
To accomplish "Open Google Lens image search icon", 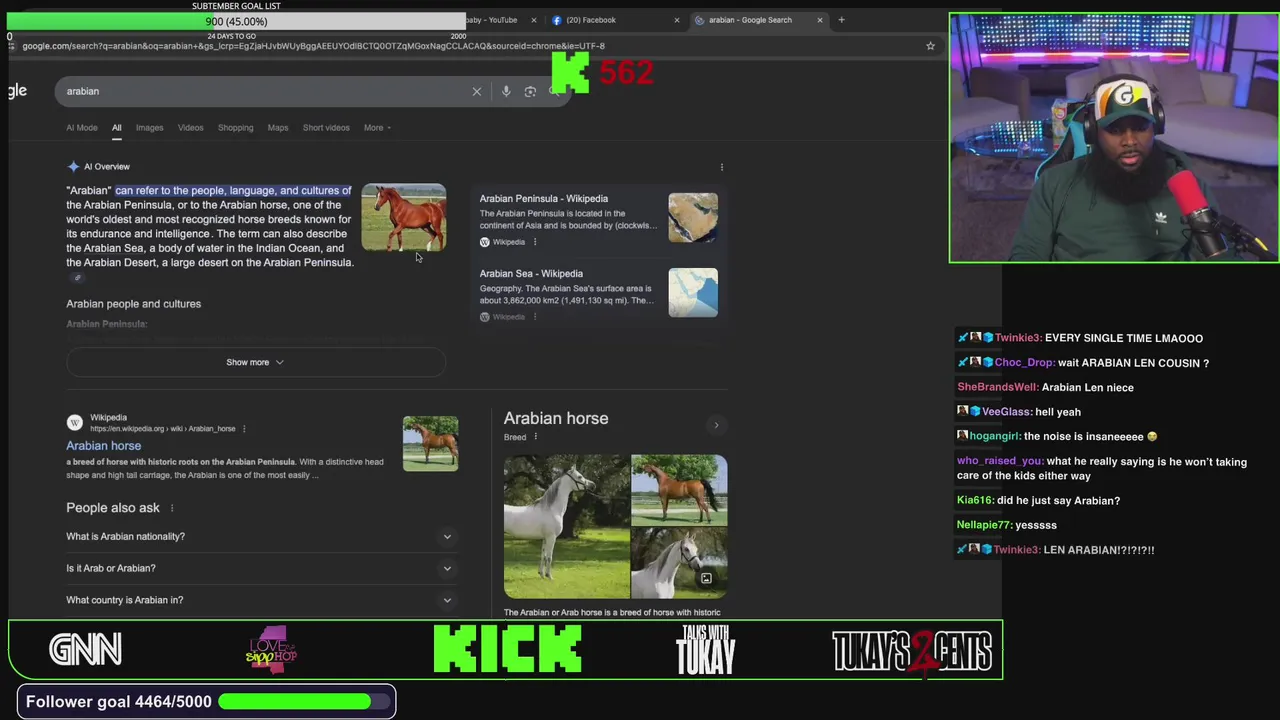I will tap(530, 91).
